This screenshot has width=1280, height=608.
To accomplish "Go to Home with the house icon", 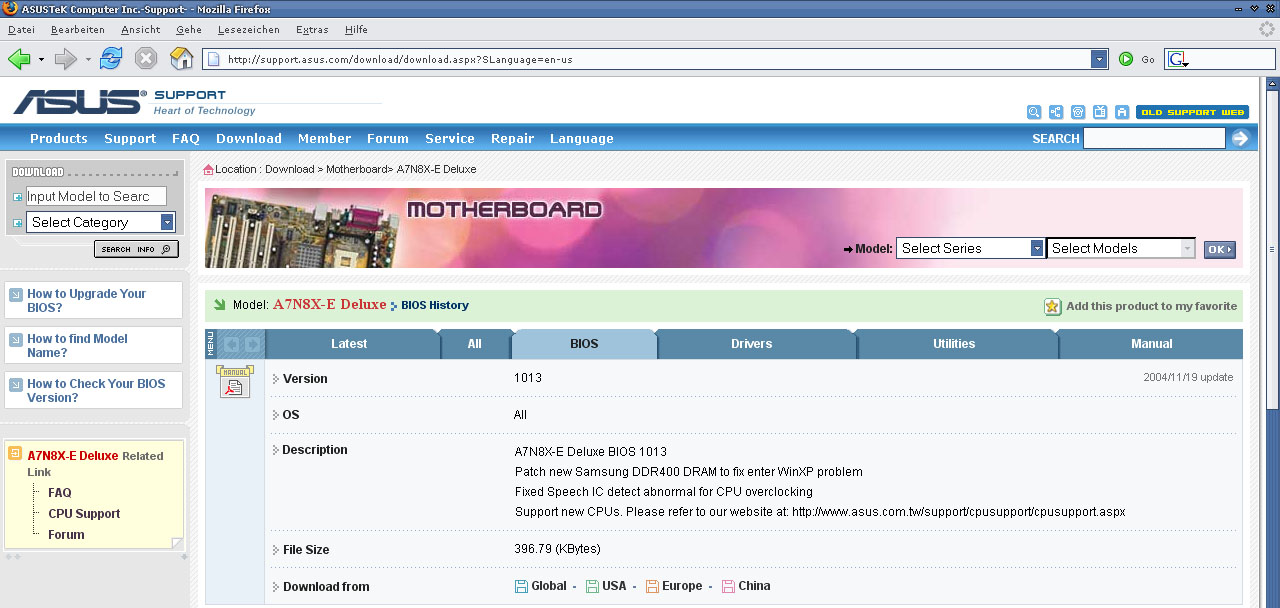I will point(181,59).
